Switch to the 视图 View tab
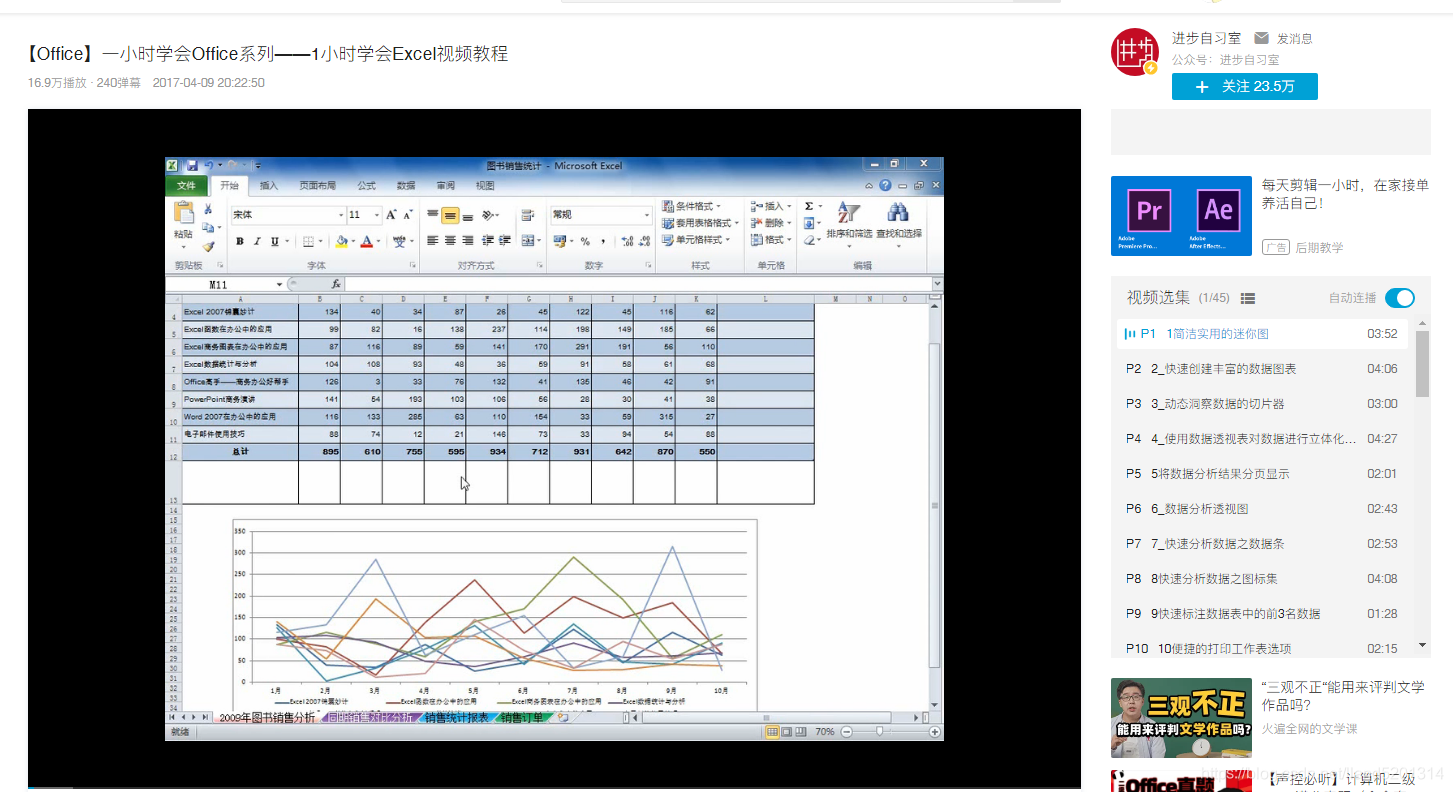This screenshot has width=1453, height=792. (x=485, y=186)
